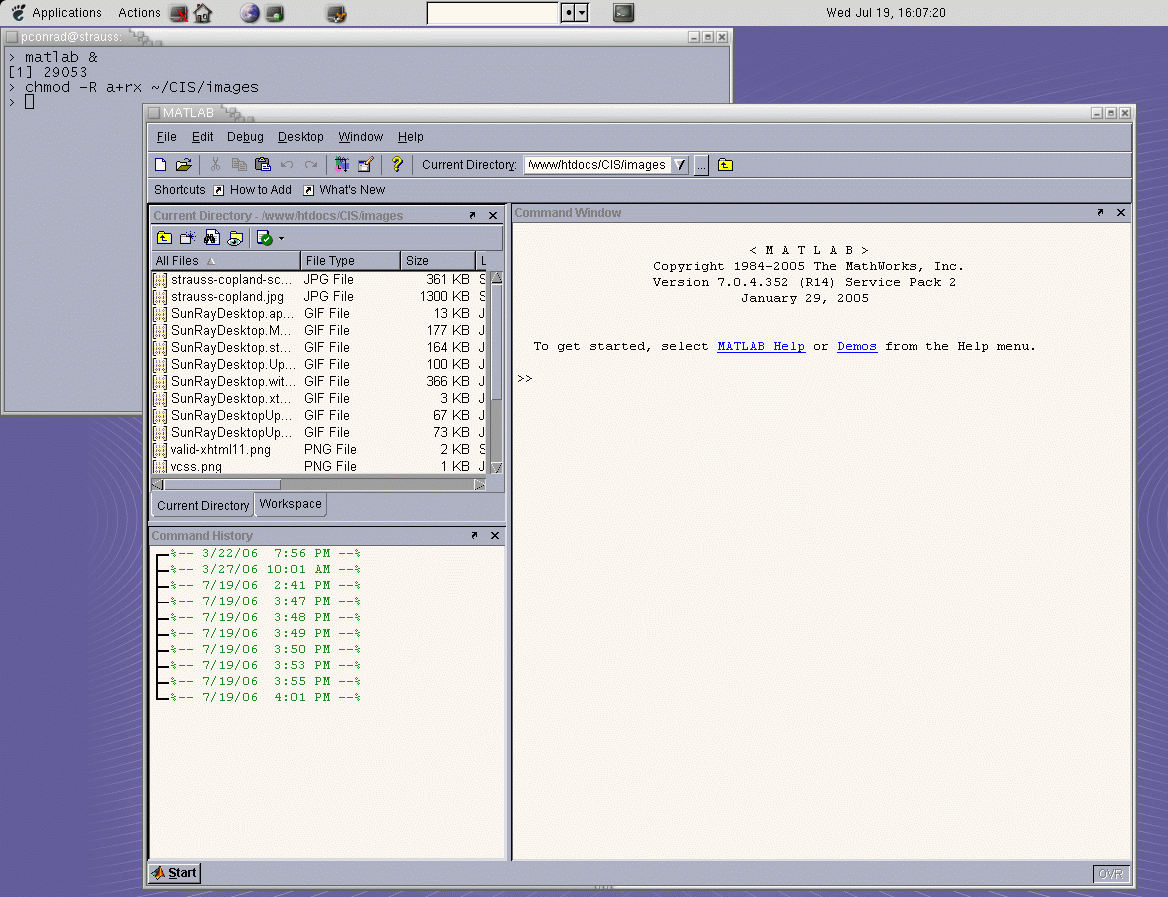Switch to the Workspace tab
The image size is (1168, 897).
pyautogui.click(x=291, y=504)
